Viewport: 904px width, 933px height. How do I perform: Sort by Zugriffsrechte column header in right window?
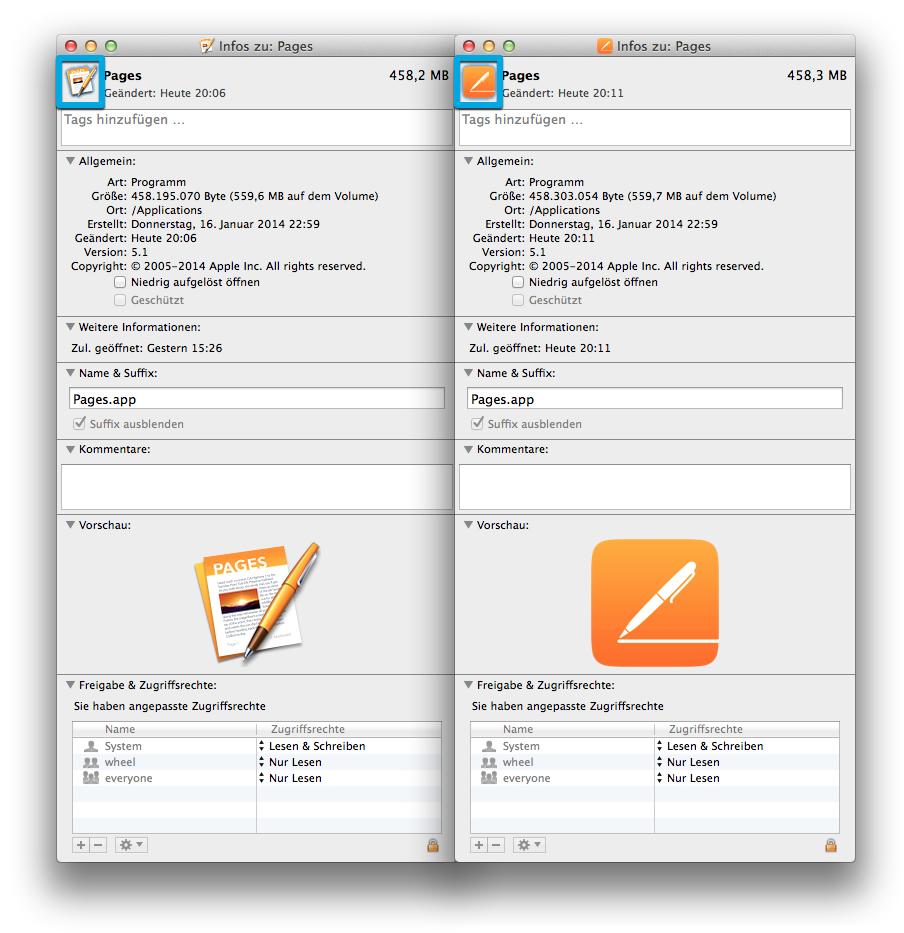pyautogui.click(x=747, y=730)
